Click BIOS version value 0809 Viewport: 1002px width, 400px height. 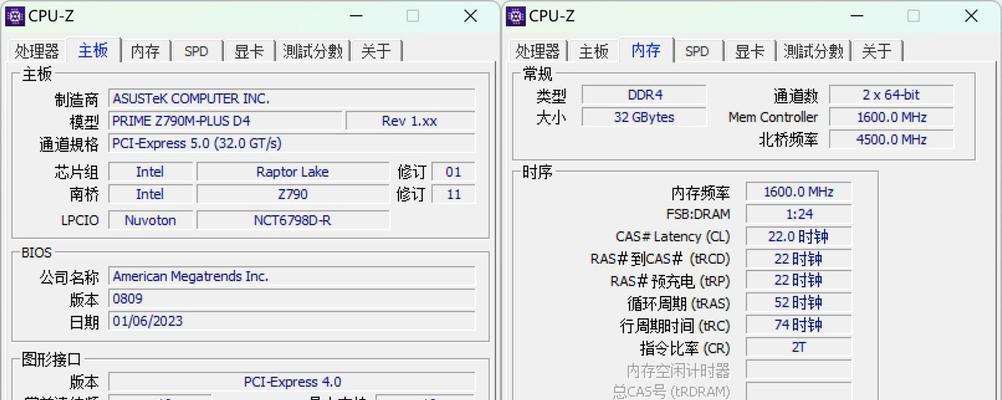(291, 298)
